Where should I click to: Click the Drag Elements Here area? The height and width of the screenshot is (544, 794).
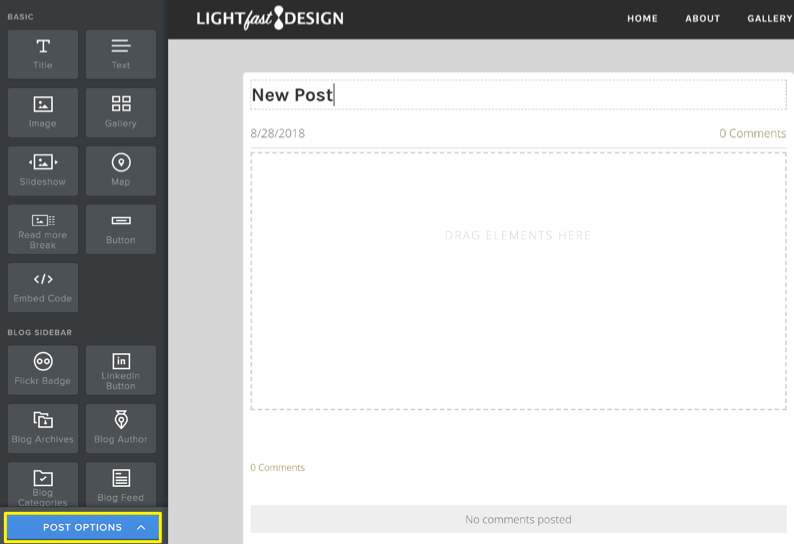[518, 281]
